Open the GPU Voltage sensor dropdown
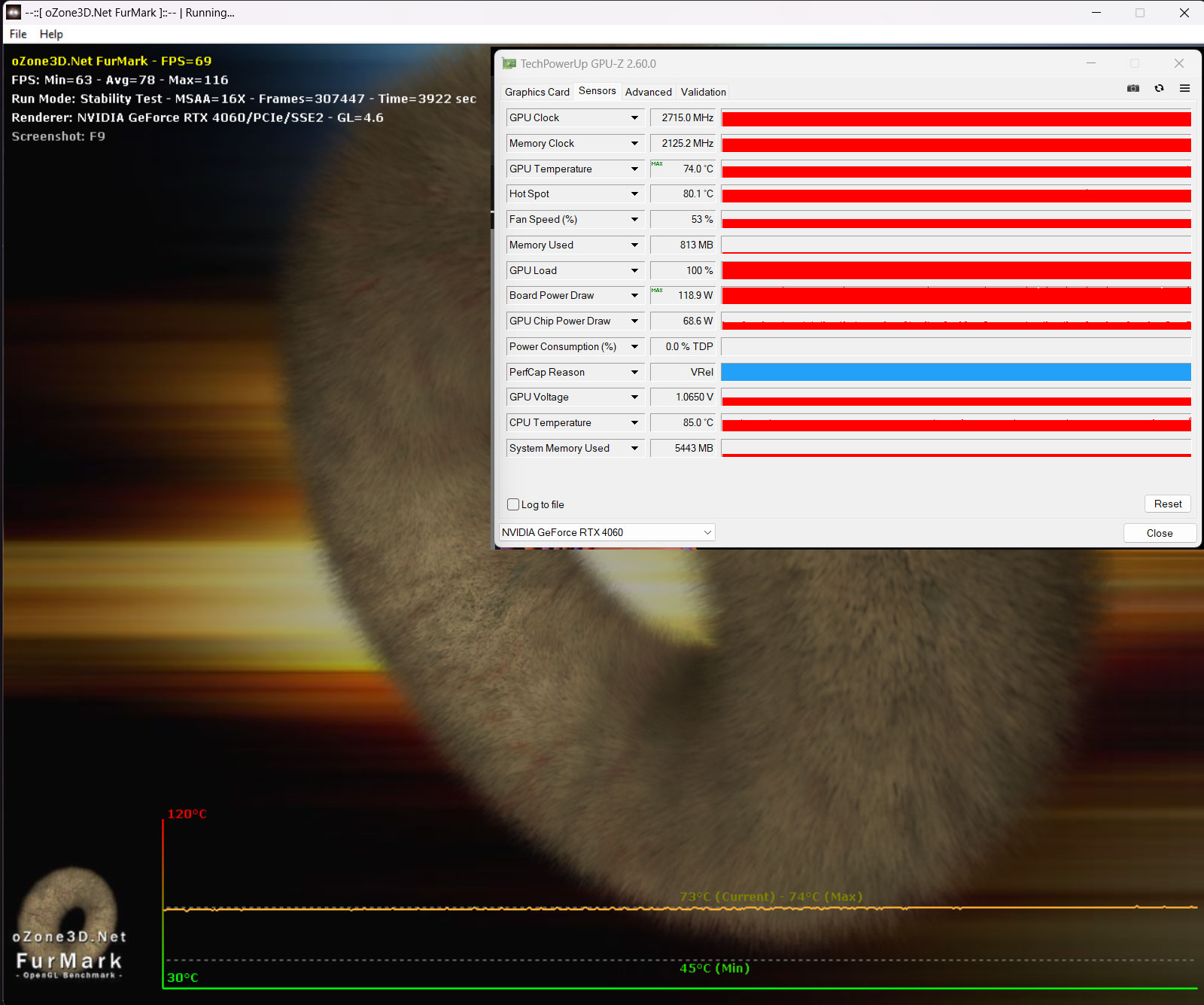 [x=634, y=397]
